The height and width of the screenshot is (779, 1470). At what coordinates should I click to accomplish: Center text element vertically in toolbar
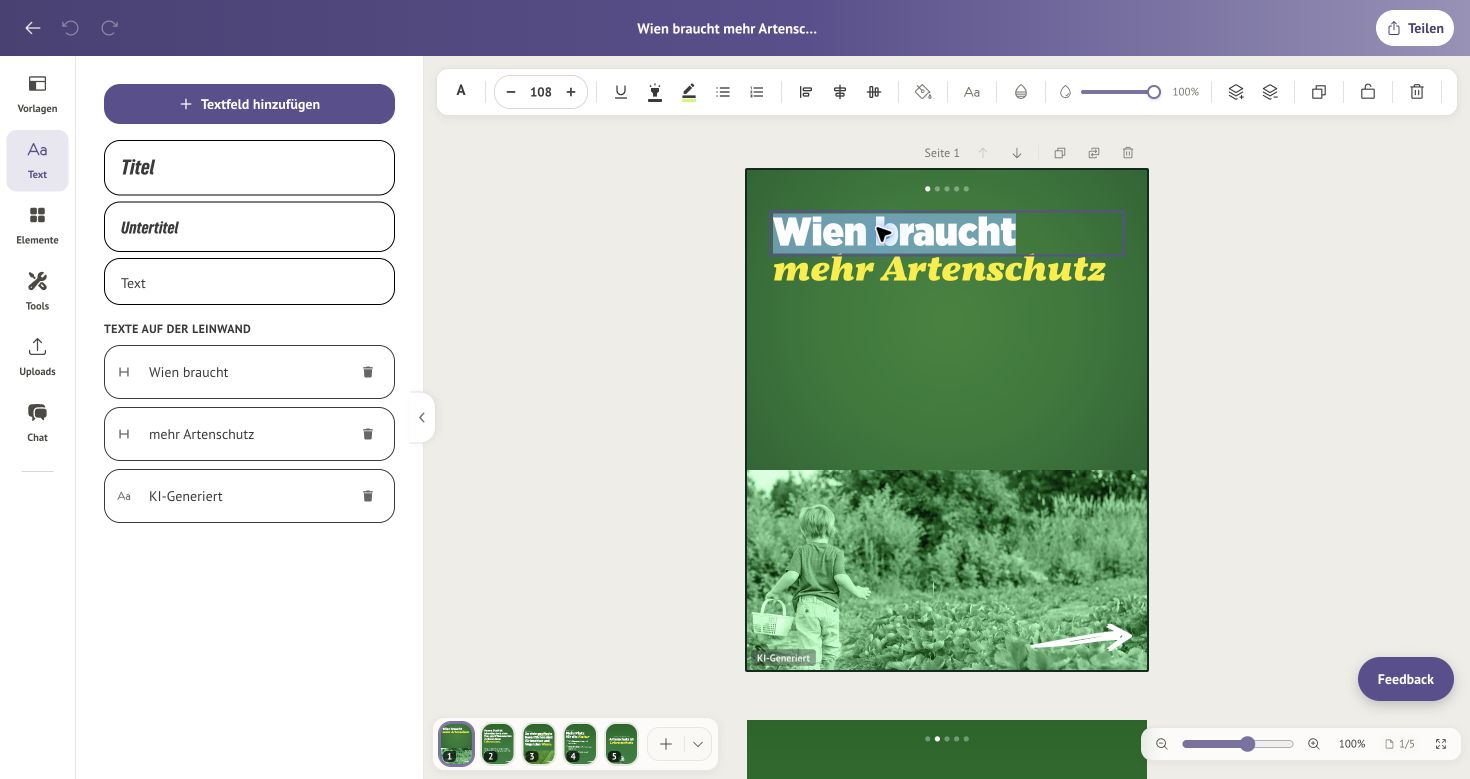(x=874, y=92)
